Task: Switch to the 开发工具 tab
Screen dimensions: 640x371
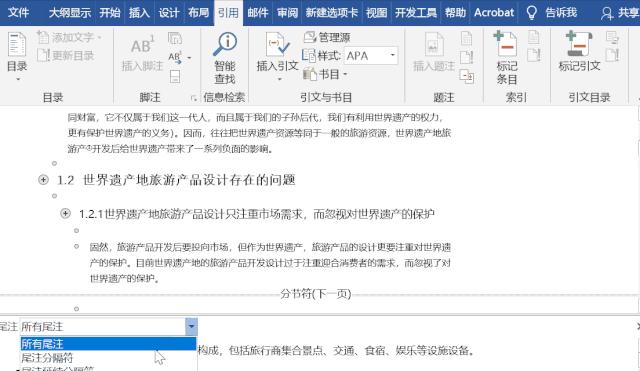Action: [416, 13]
